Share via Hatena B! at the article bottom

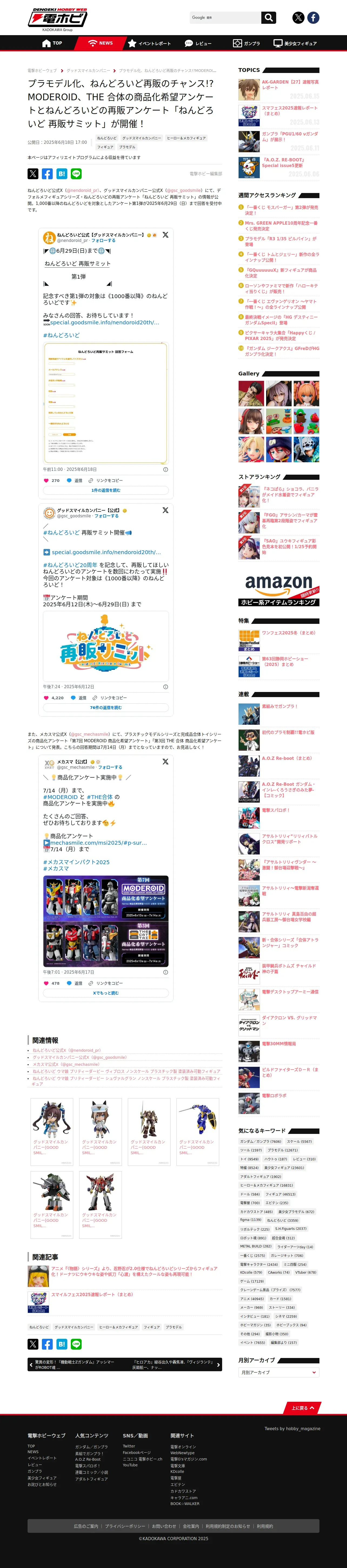(62, 1344)
